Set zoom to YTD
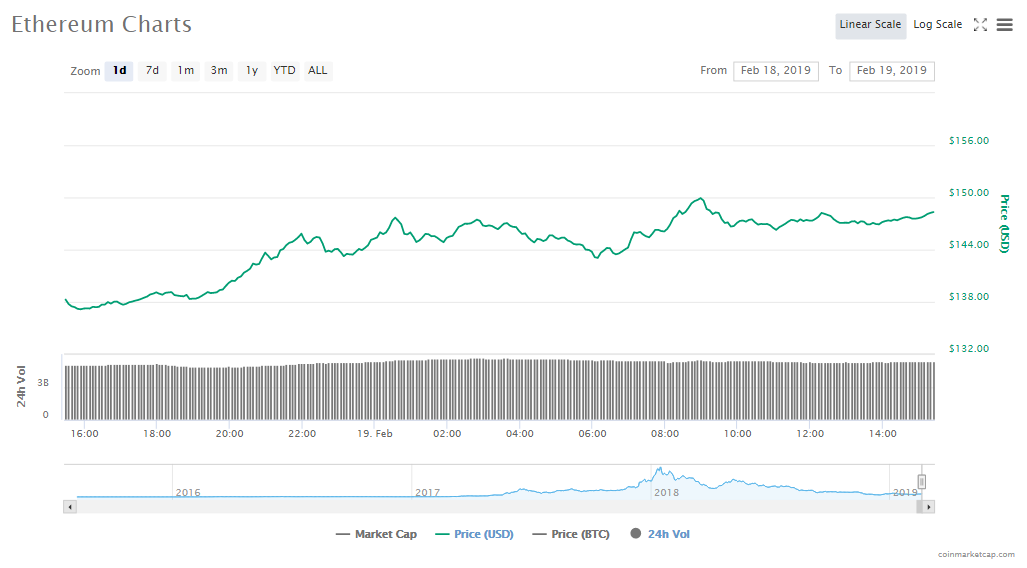 285,71
